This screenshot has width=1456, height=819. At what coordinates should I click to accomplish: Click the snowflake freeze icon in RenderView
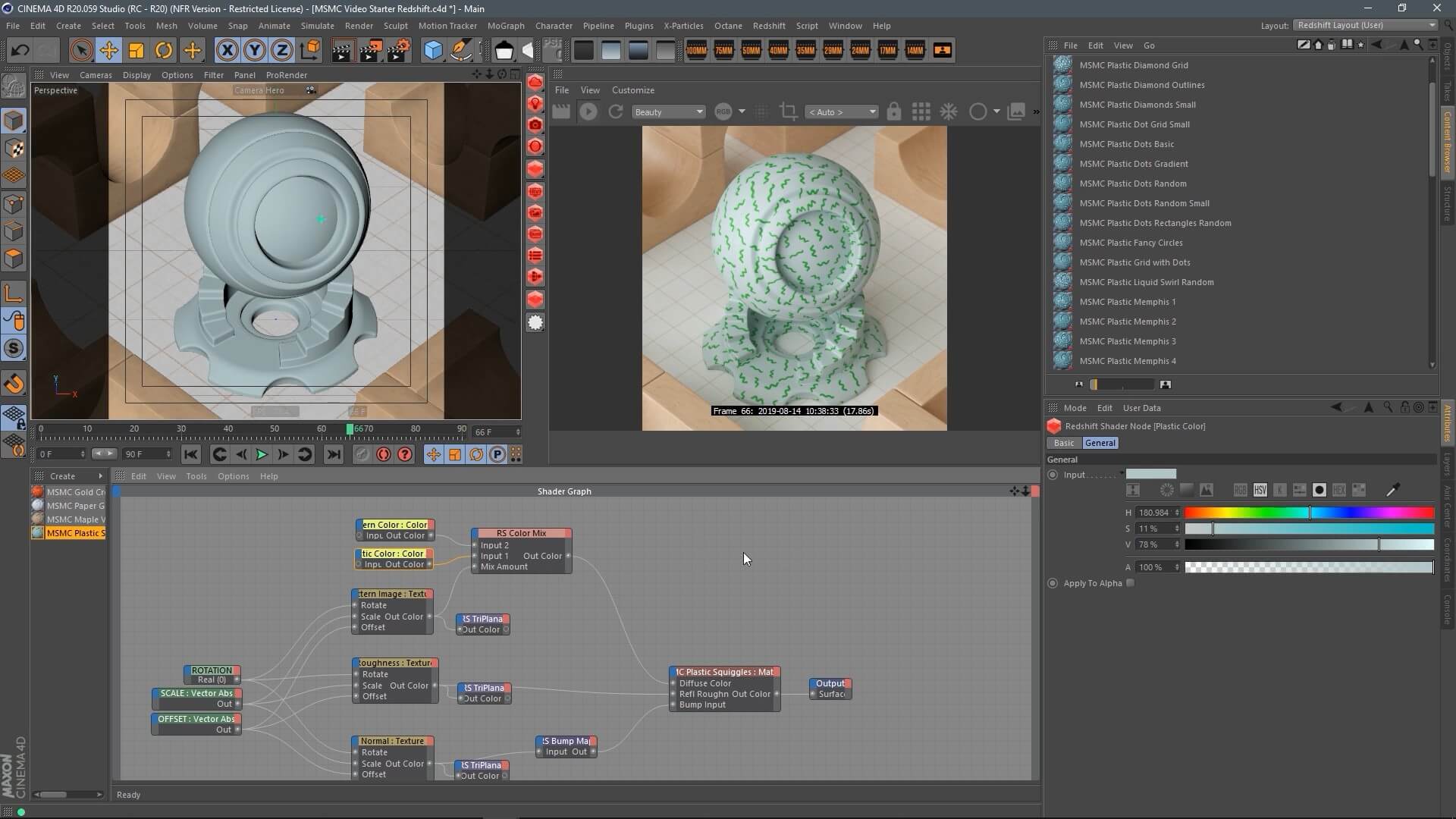[x=949, y=111]
